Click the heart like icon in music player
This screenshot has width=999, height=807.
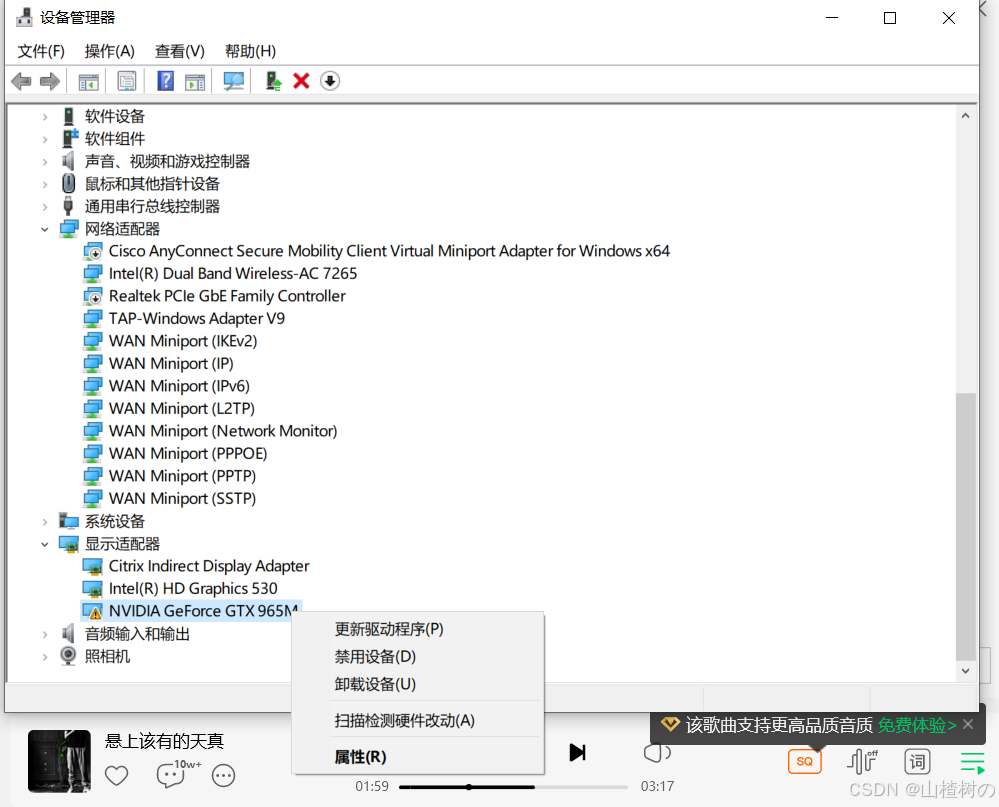tap(117, 775)
